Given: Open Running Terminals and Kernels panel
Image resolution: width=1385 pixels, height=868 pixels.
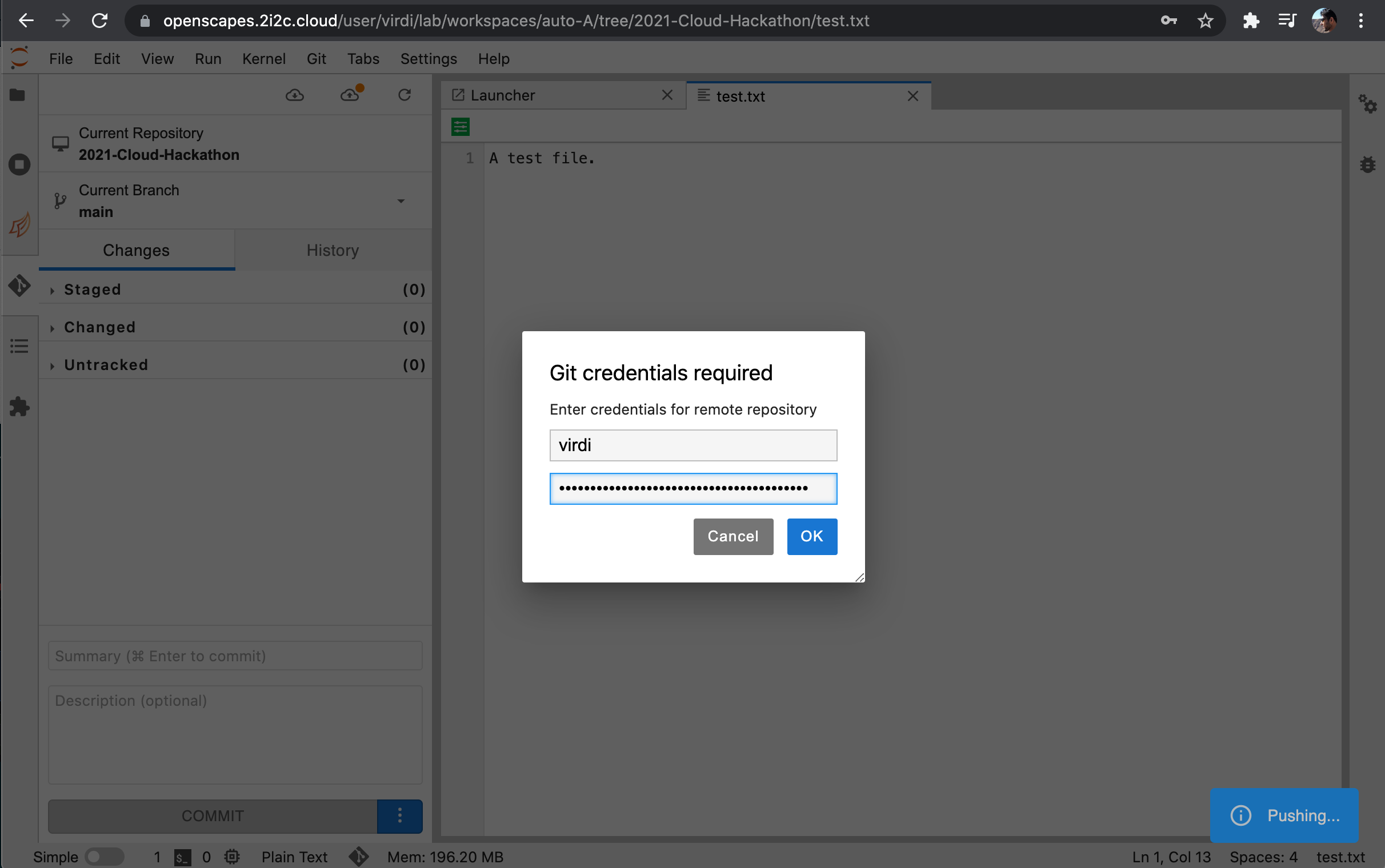Looking at the screenshot, I should [19, 165].
